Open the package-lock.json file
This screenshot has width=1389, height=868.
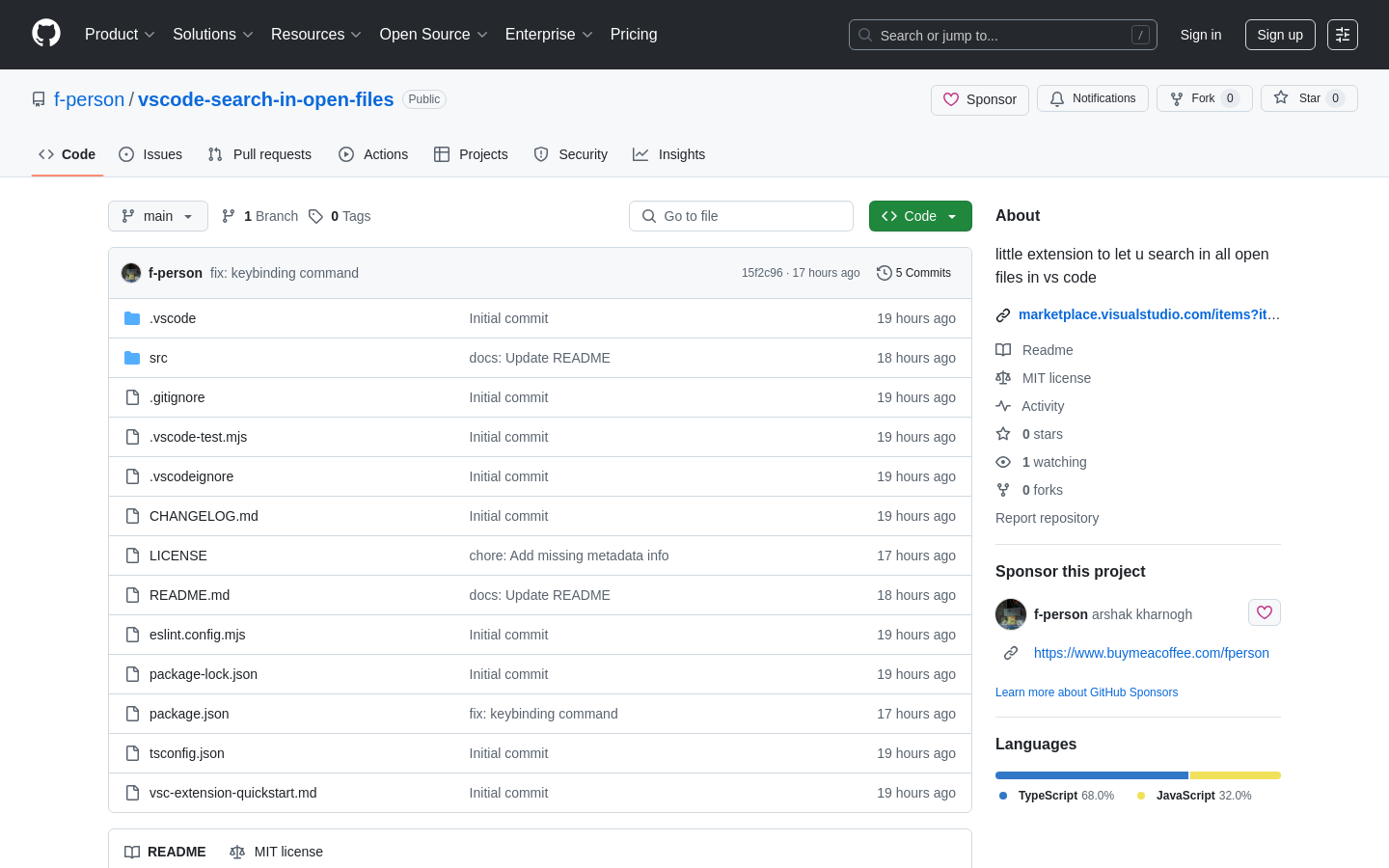204,674
